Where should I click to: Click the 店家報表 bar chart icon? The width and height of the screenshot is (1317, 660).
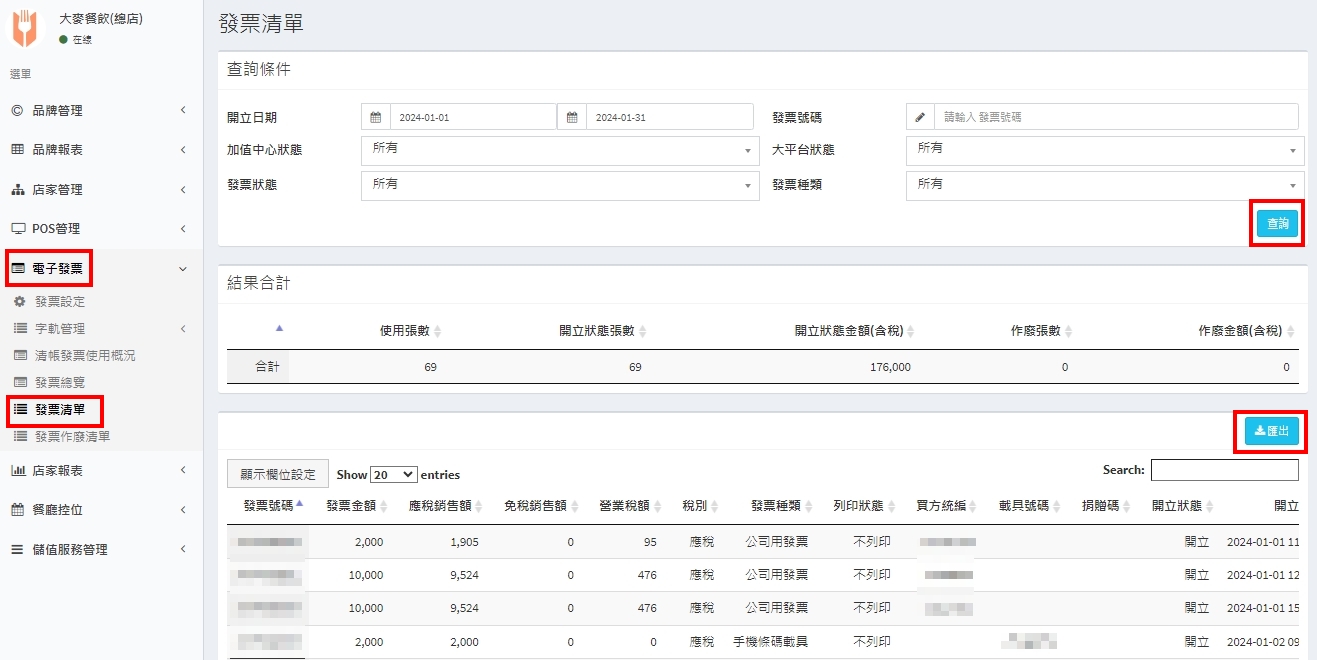pos(17,470)
